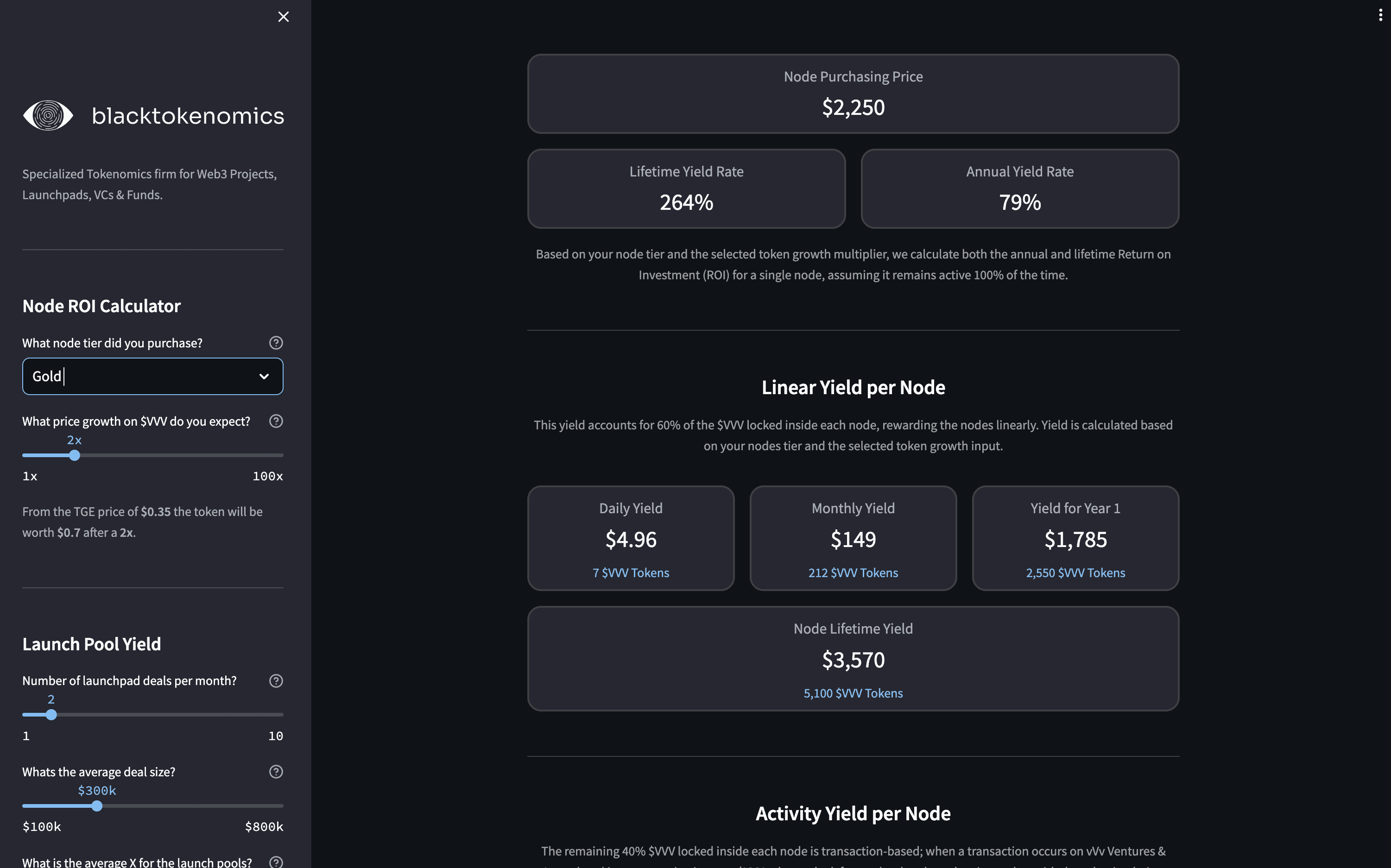Adjust the $VVV price growth slider handle

pos(74,455)
